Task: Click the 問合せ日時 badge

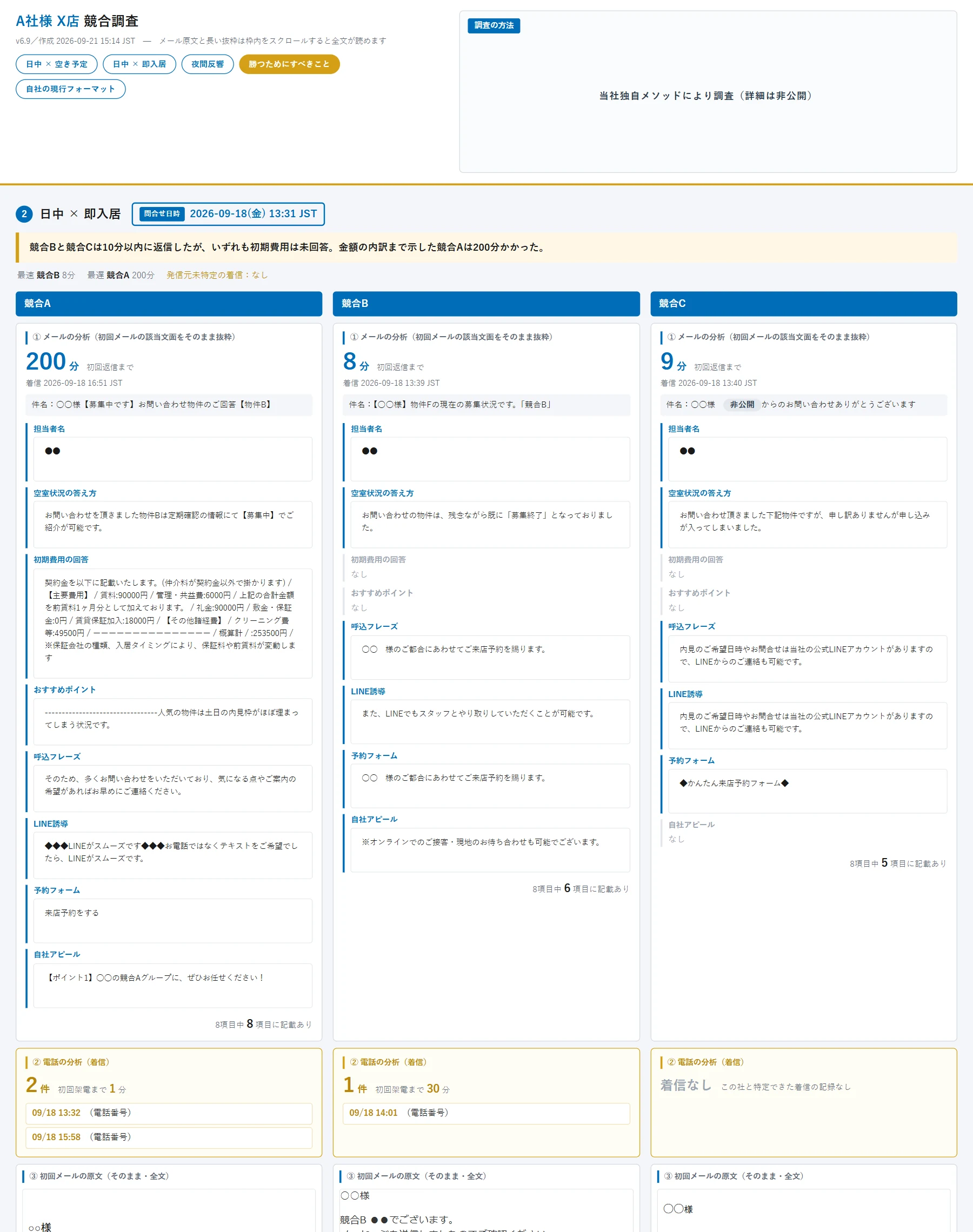Action: point(162,213)
